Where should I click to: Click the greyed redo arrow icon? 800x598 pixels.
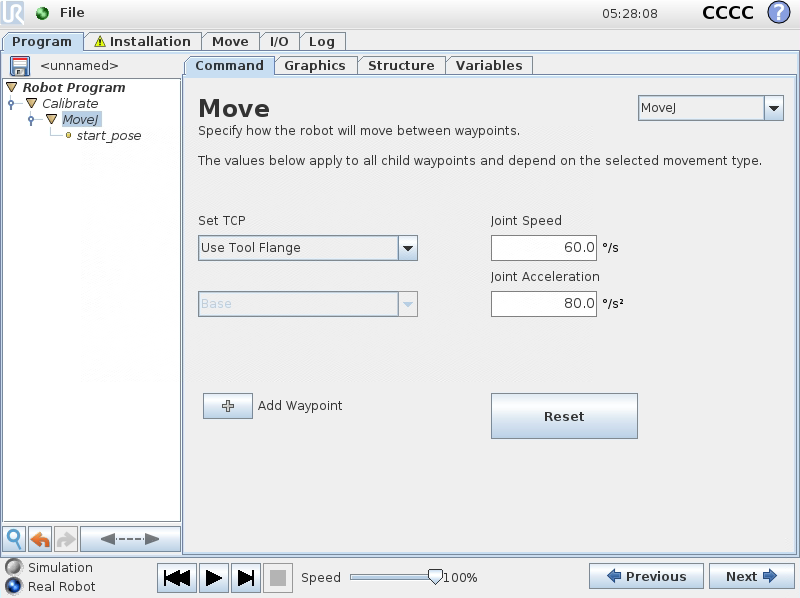click(x=66, y=539)
